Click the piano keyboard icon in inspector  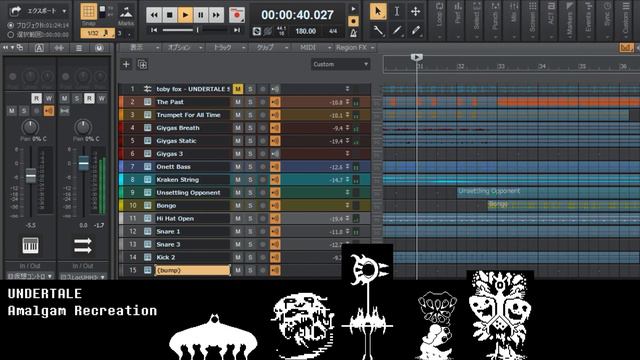point(30,246)
